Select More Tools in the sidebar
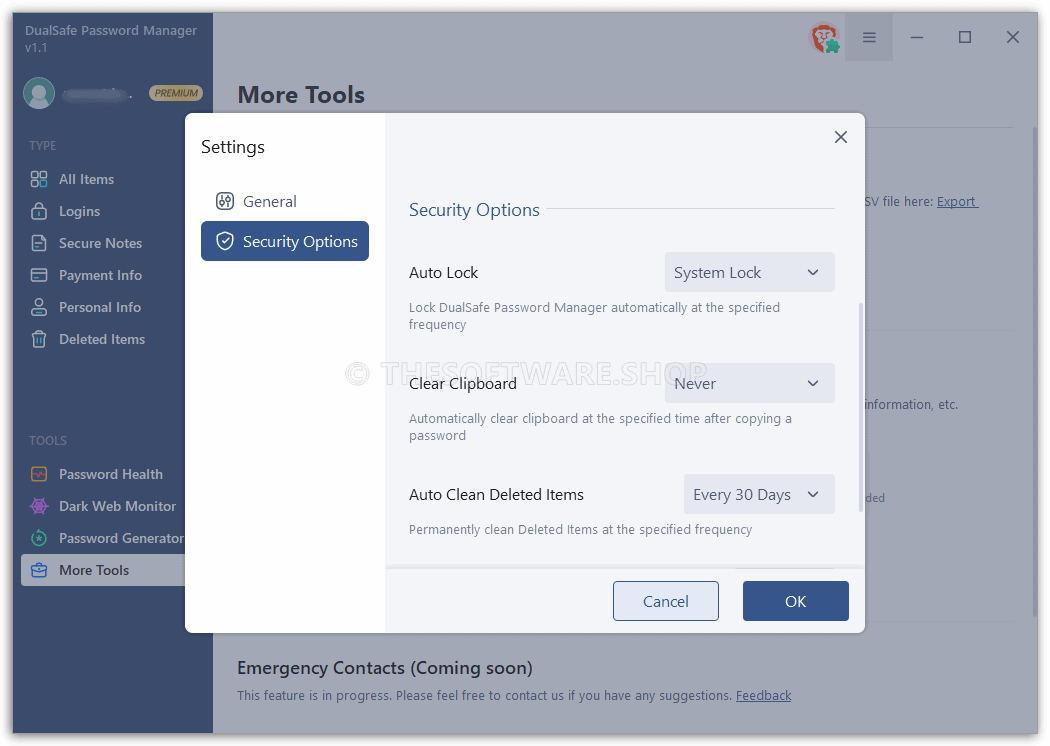 coord(103,570)
